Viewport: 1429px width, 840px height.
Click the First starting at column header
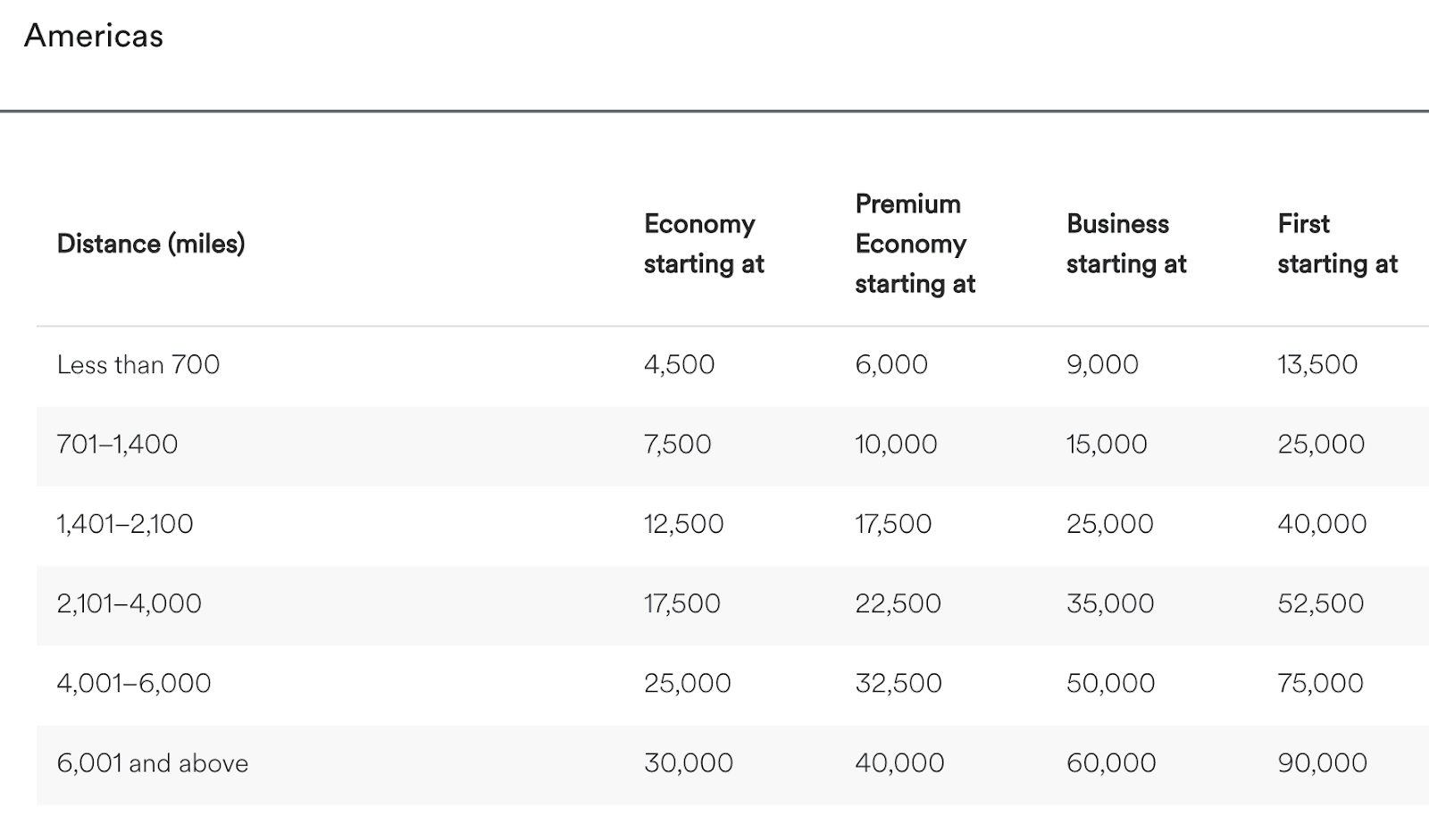tap(1337, 244)
